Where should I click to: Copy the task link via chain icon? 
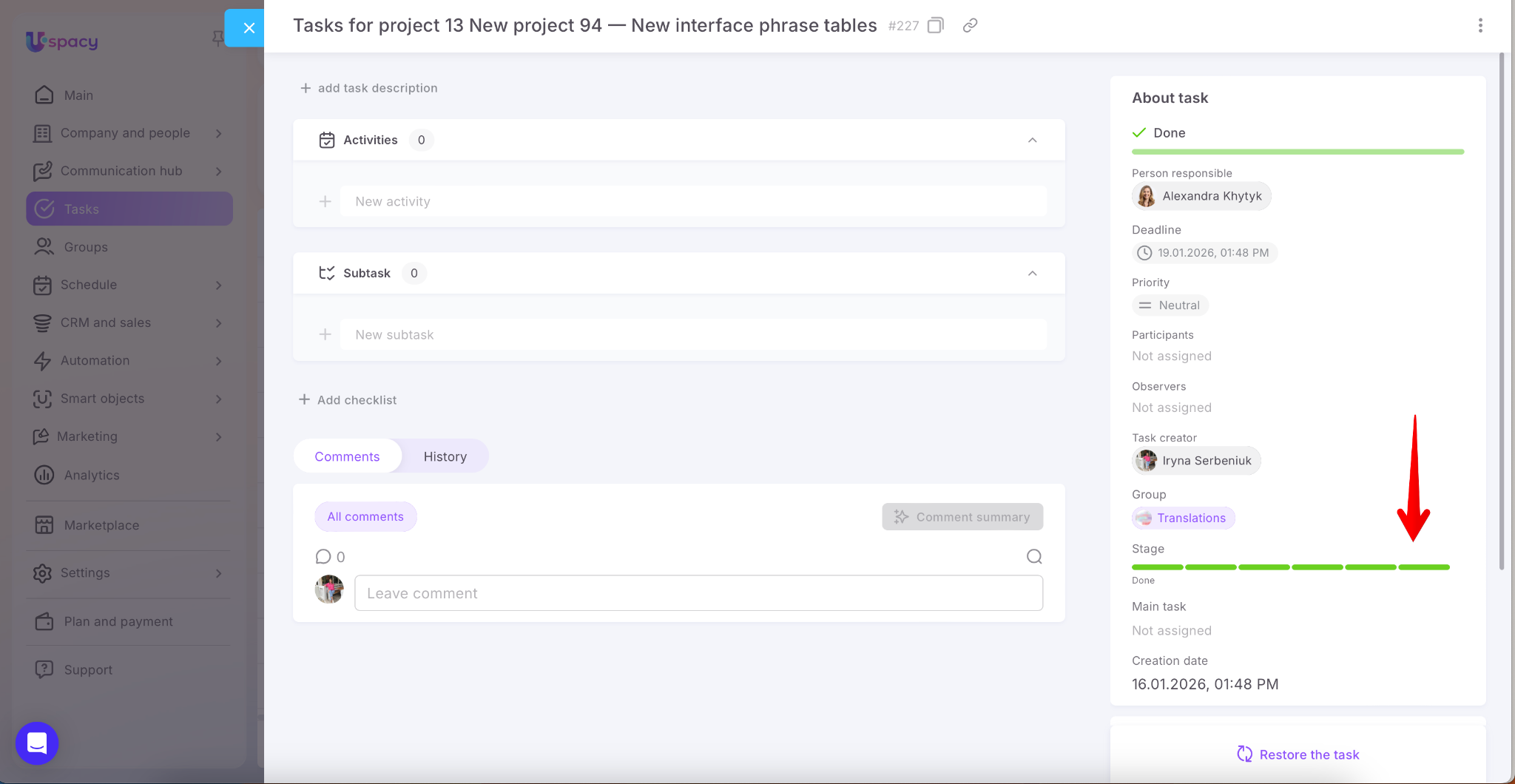970,26
